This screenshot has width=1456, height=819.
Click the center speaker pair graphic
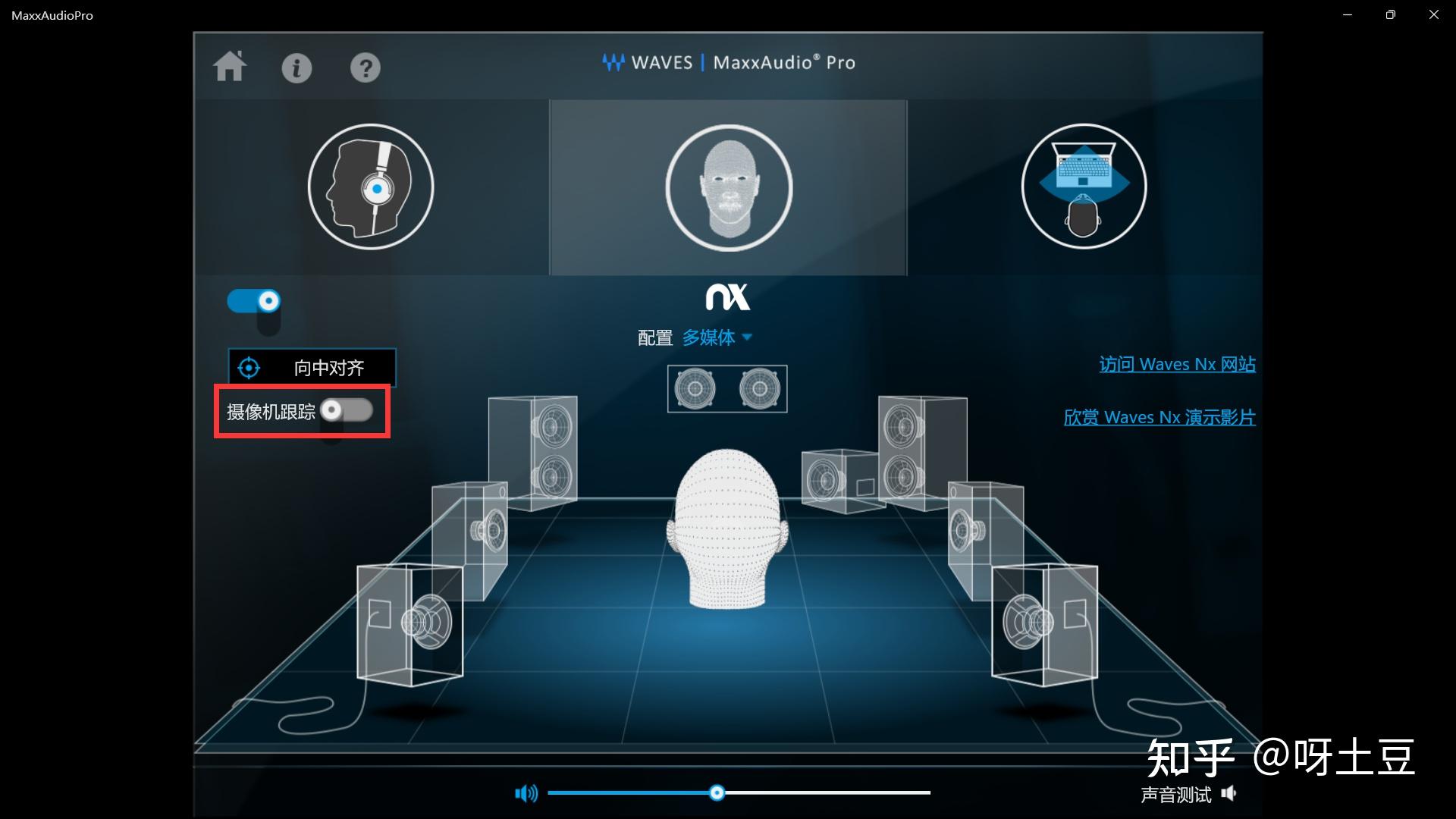point(727,389)
